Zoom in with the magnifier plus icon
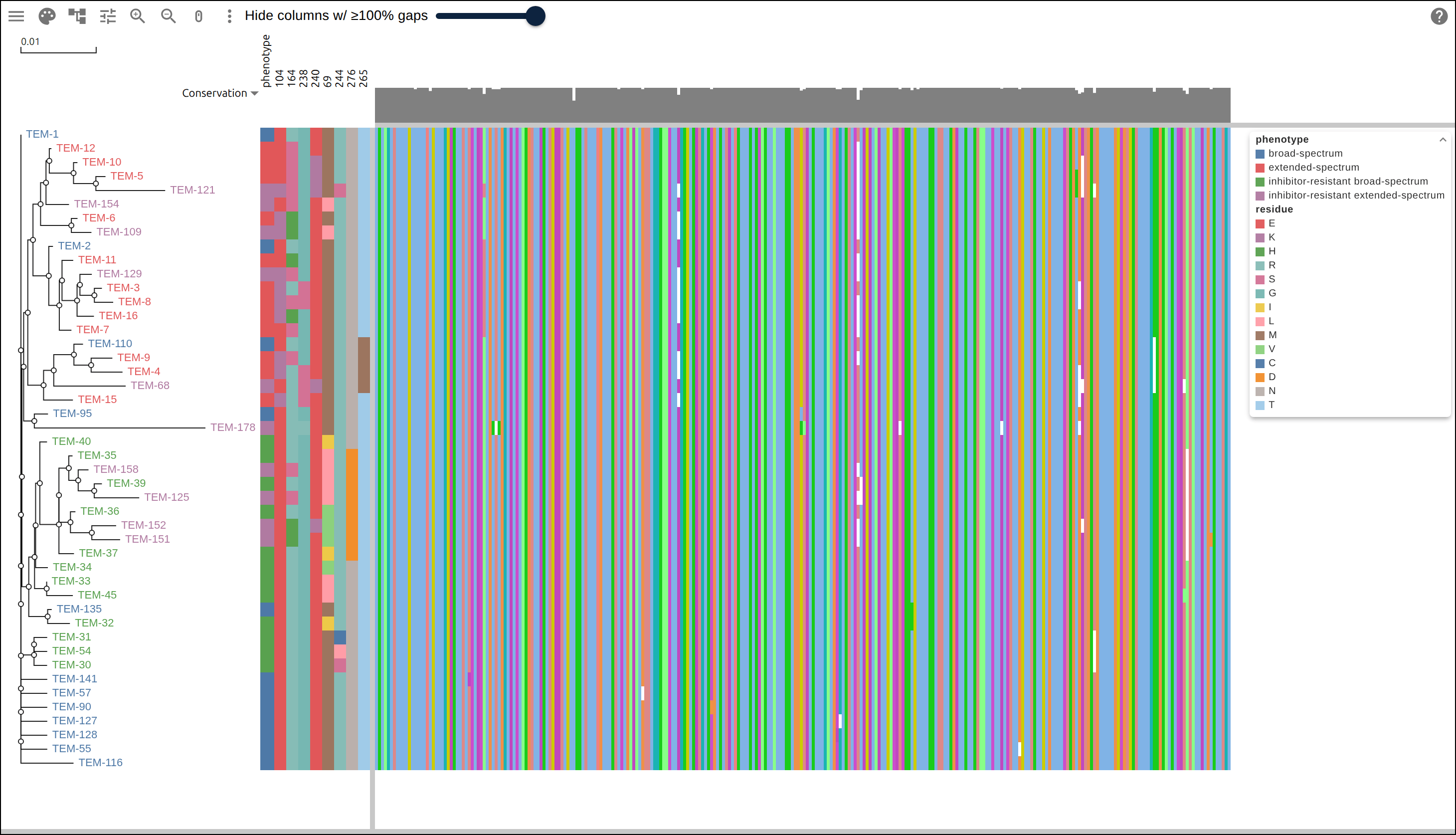The image size is (1456, 835). pos(138,16)
